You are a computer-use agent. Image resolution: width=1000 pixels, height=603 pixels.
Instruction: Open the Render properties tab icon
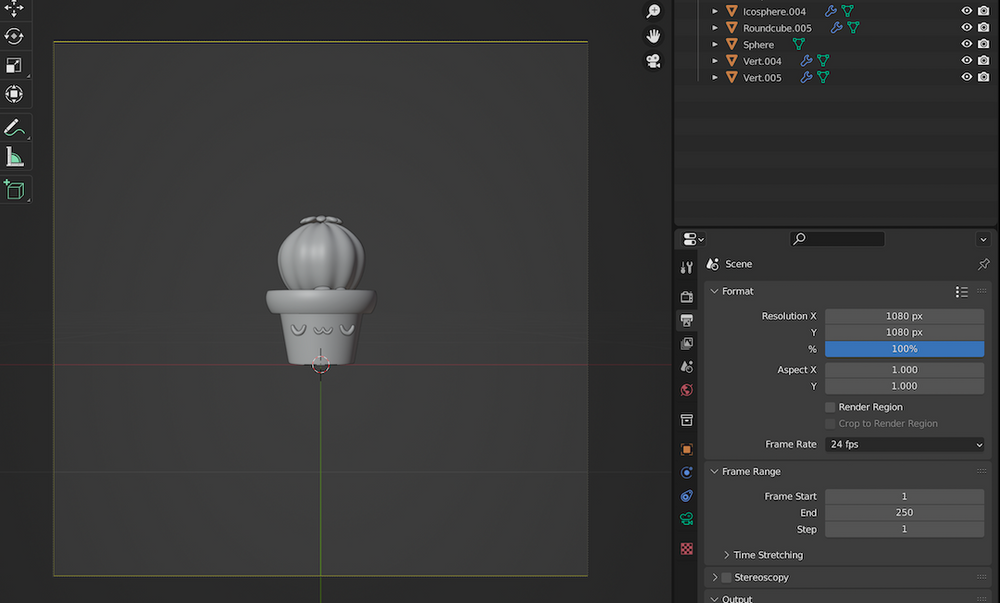[x=686, y=296]
